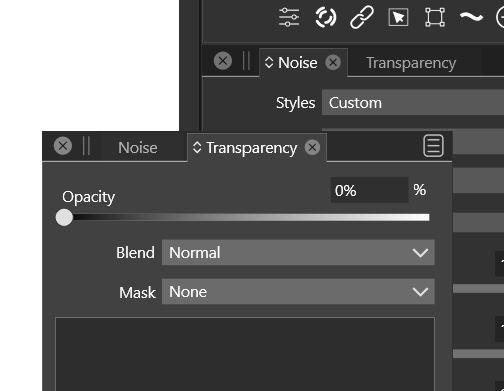The height and width of the screenshot is (391, 504).
Task: Open the Mask dropdown showing None
Action: (x=298, y=292)
